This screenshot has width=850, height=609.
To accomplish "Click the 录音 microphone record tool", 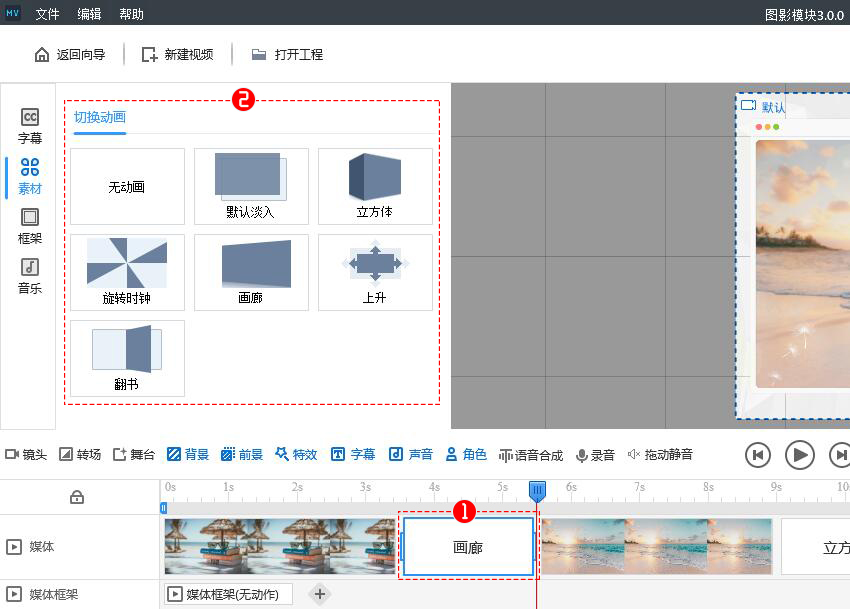I will pyautogui.click(x=595, y=455).
